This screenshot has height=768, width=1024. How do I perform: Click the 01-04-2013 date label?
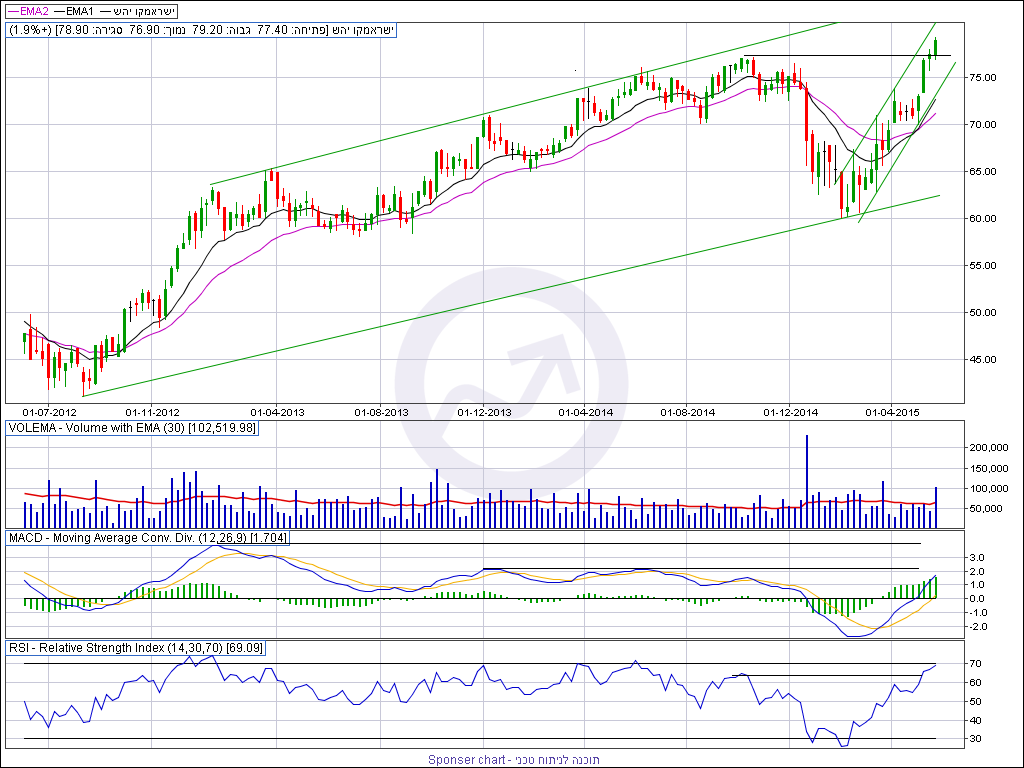tap(277, 413)
